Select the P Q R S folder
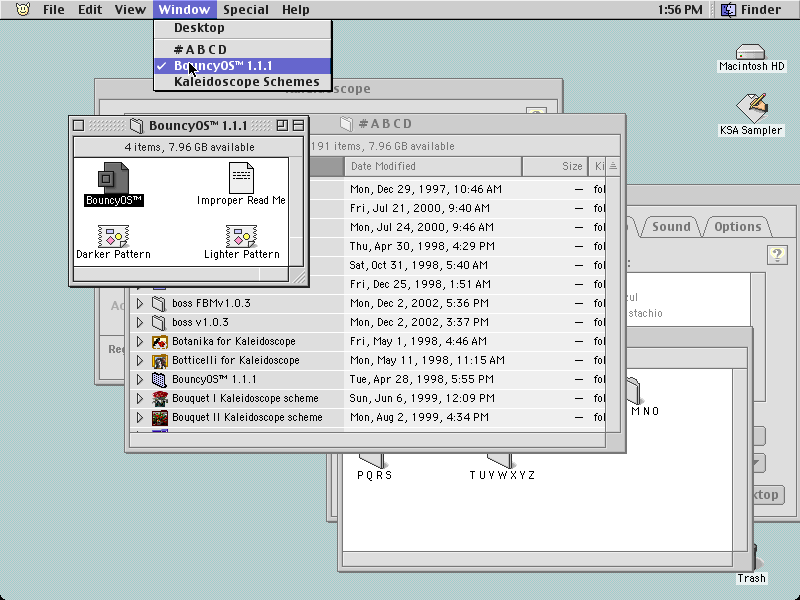 point(372,461)
